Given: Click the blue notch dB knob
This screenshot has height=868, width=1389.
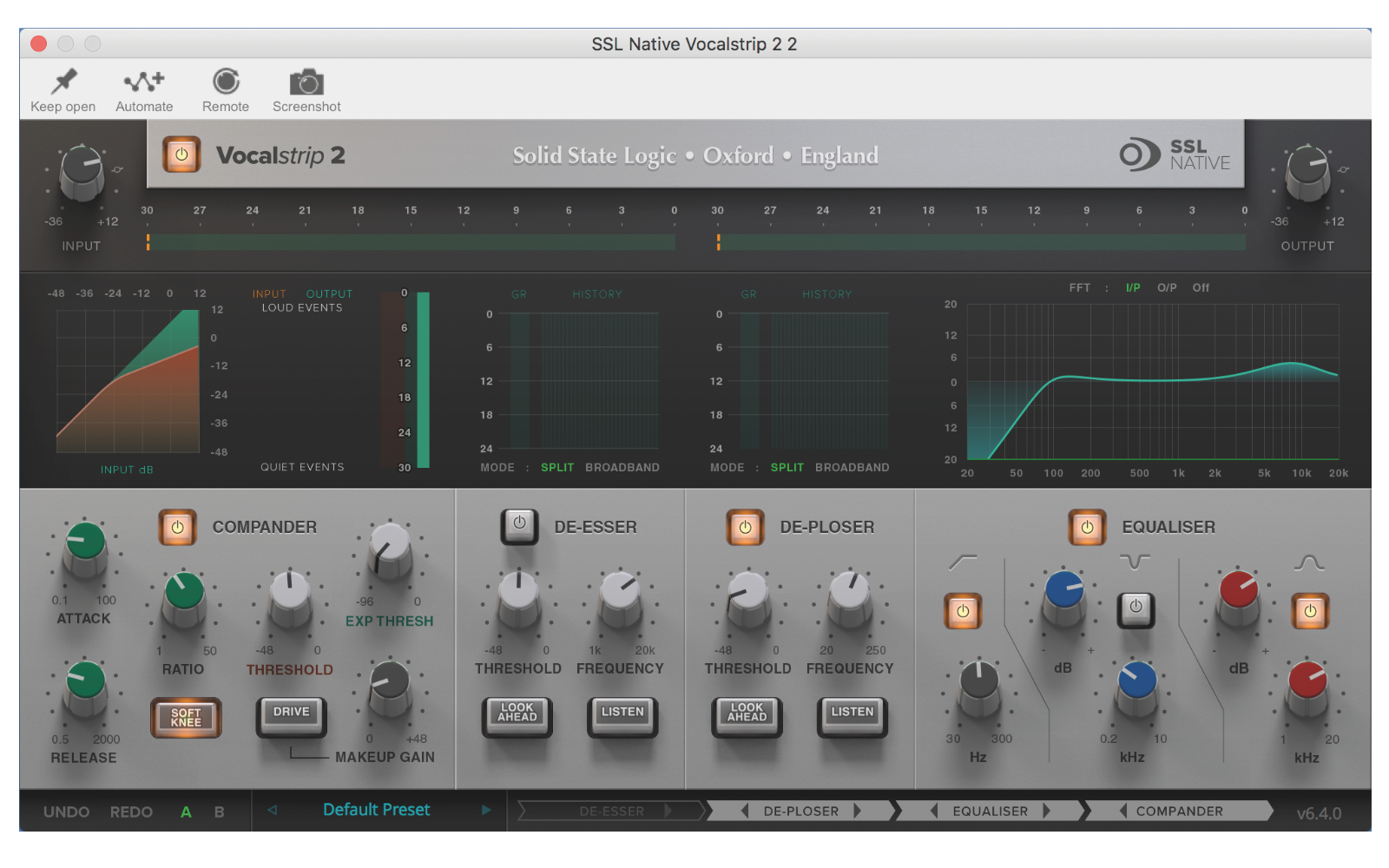Looking at the screenshot, I should (x=1064, y=599).
